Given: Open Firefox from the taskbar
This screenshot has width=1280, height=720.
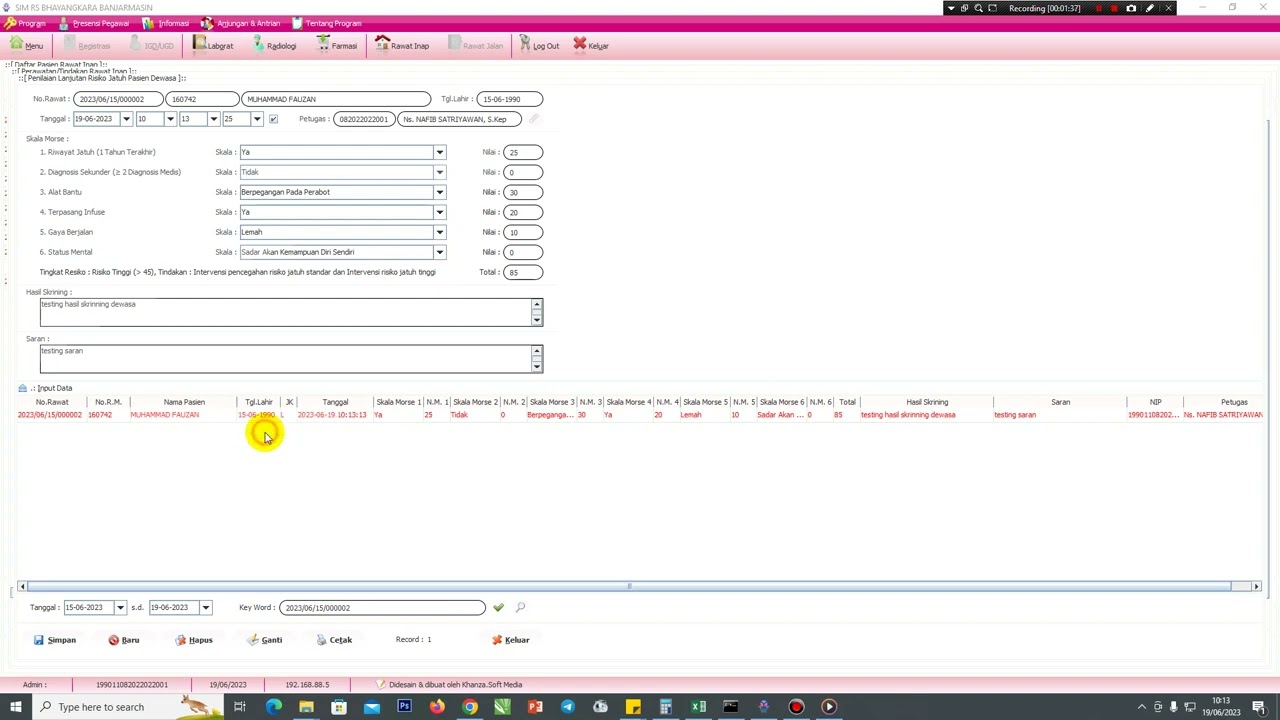Looking at the screenshot, I should [x=437, y=707].
